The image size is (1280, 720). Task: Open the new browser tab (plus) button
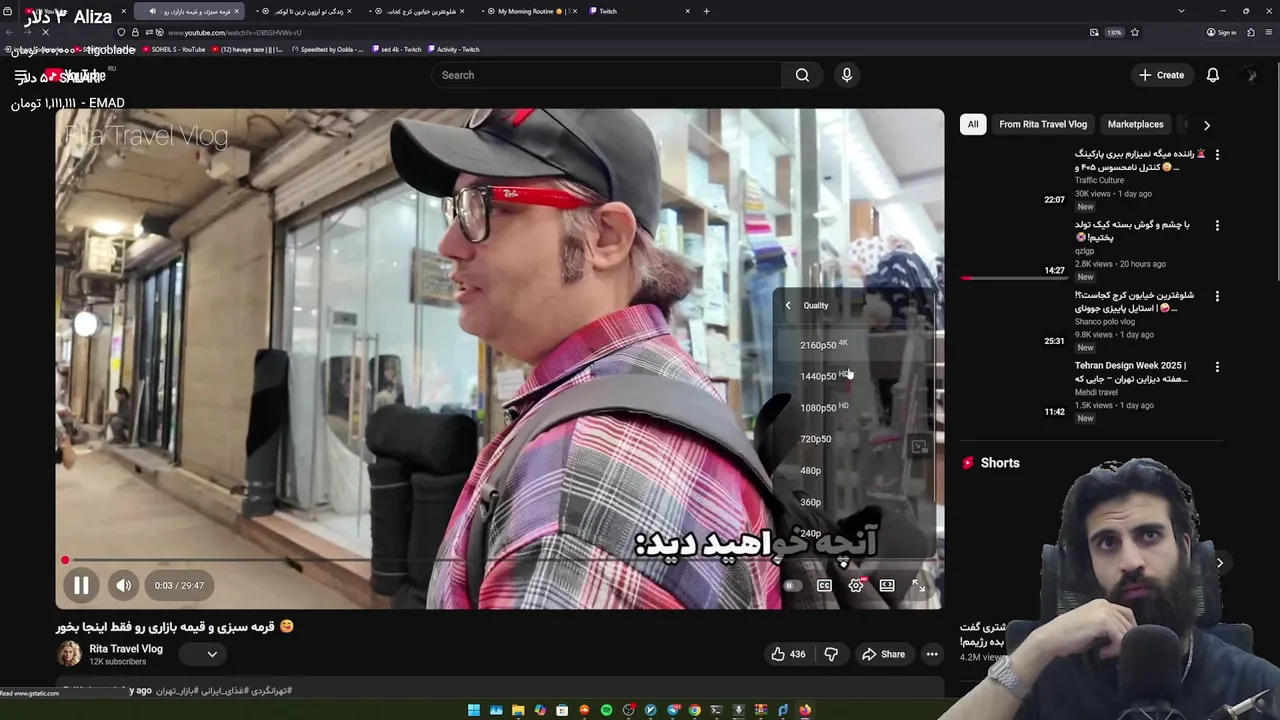click(706, 11)
